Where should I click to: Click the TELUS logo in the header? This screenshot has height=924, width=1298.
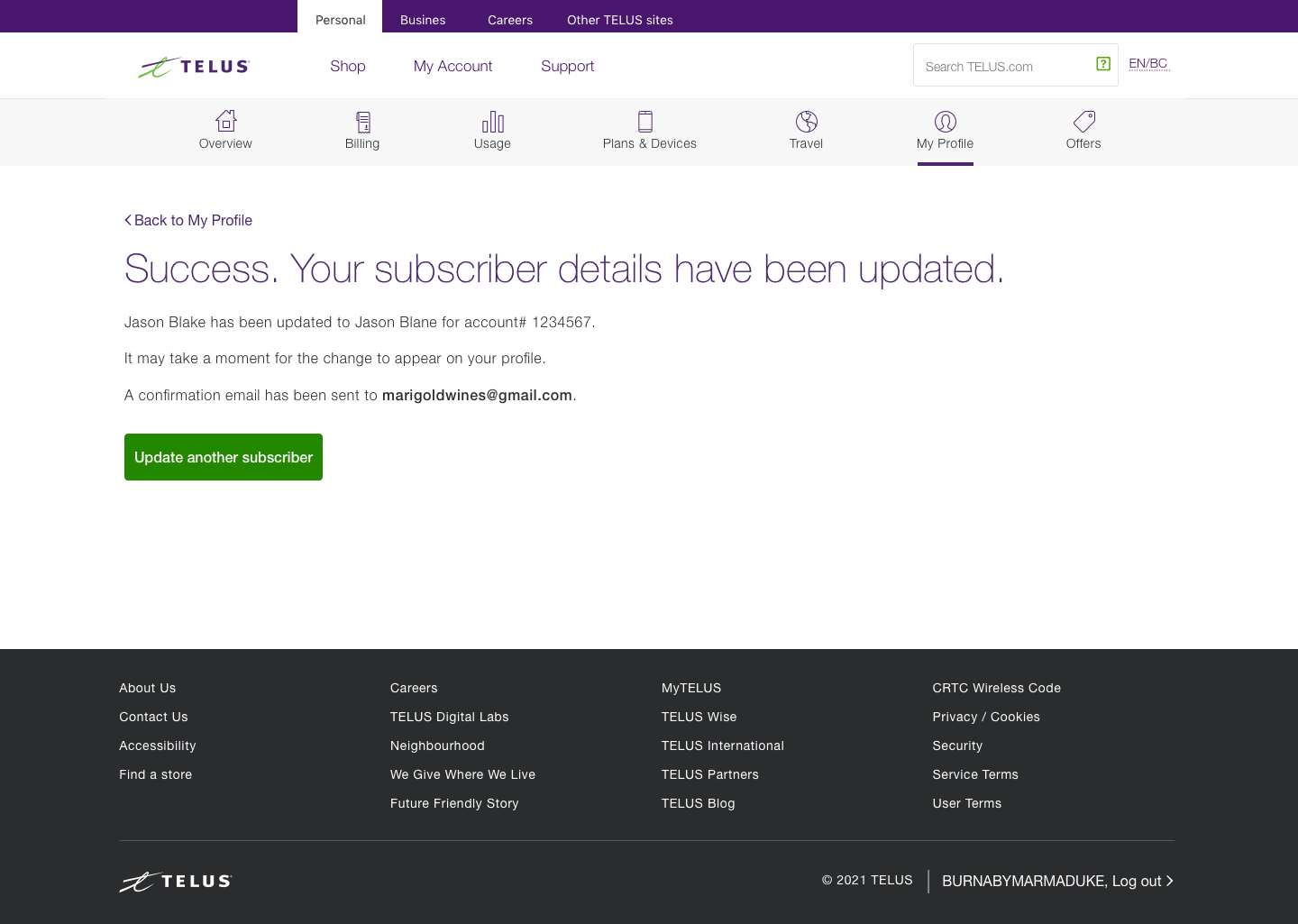coord(194,67)
